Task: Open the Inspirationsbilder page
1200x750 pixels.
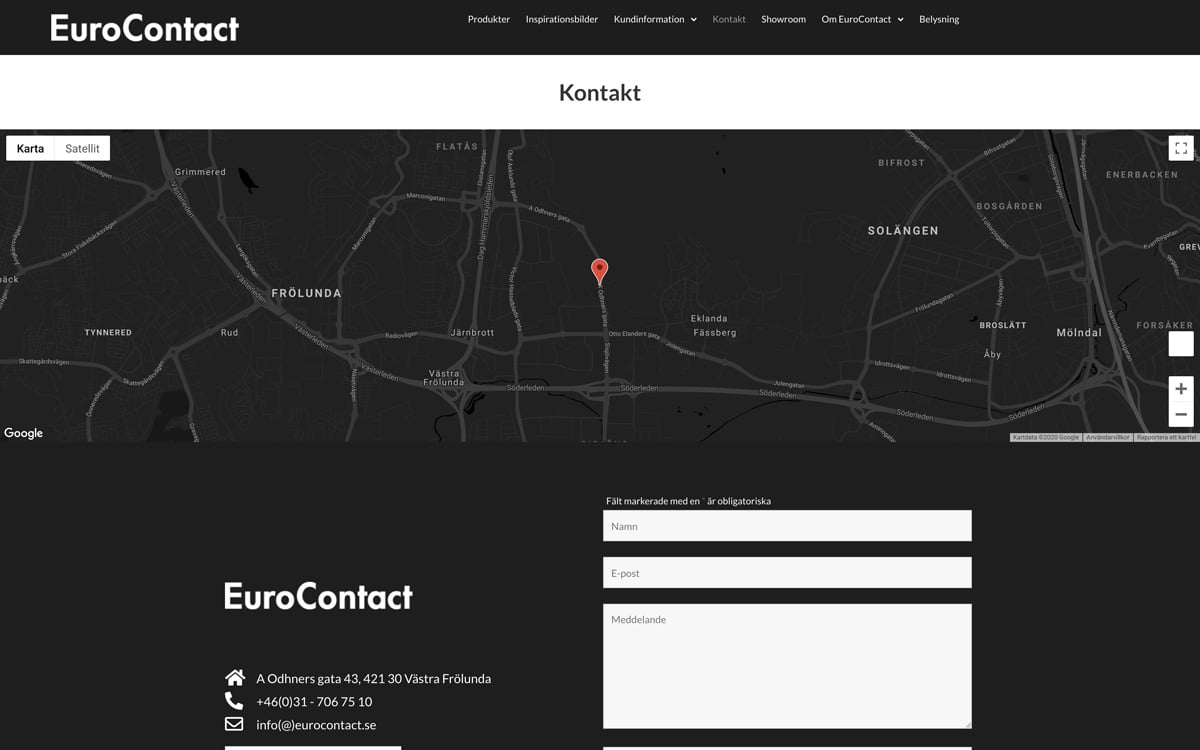Action: tap(562, 19)
